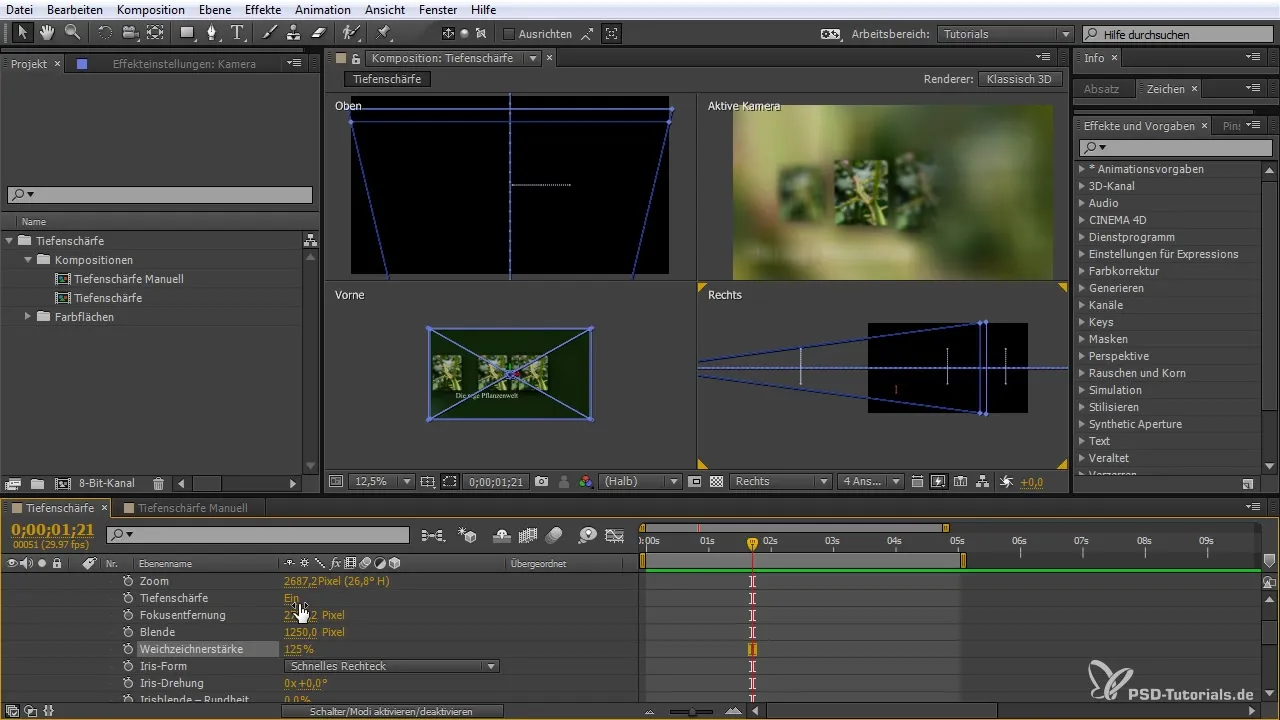The image size is (1280, 720).
Task: Click the exposure value +0,0
Action: point(1032,482)
